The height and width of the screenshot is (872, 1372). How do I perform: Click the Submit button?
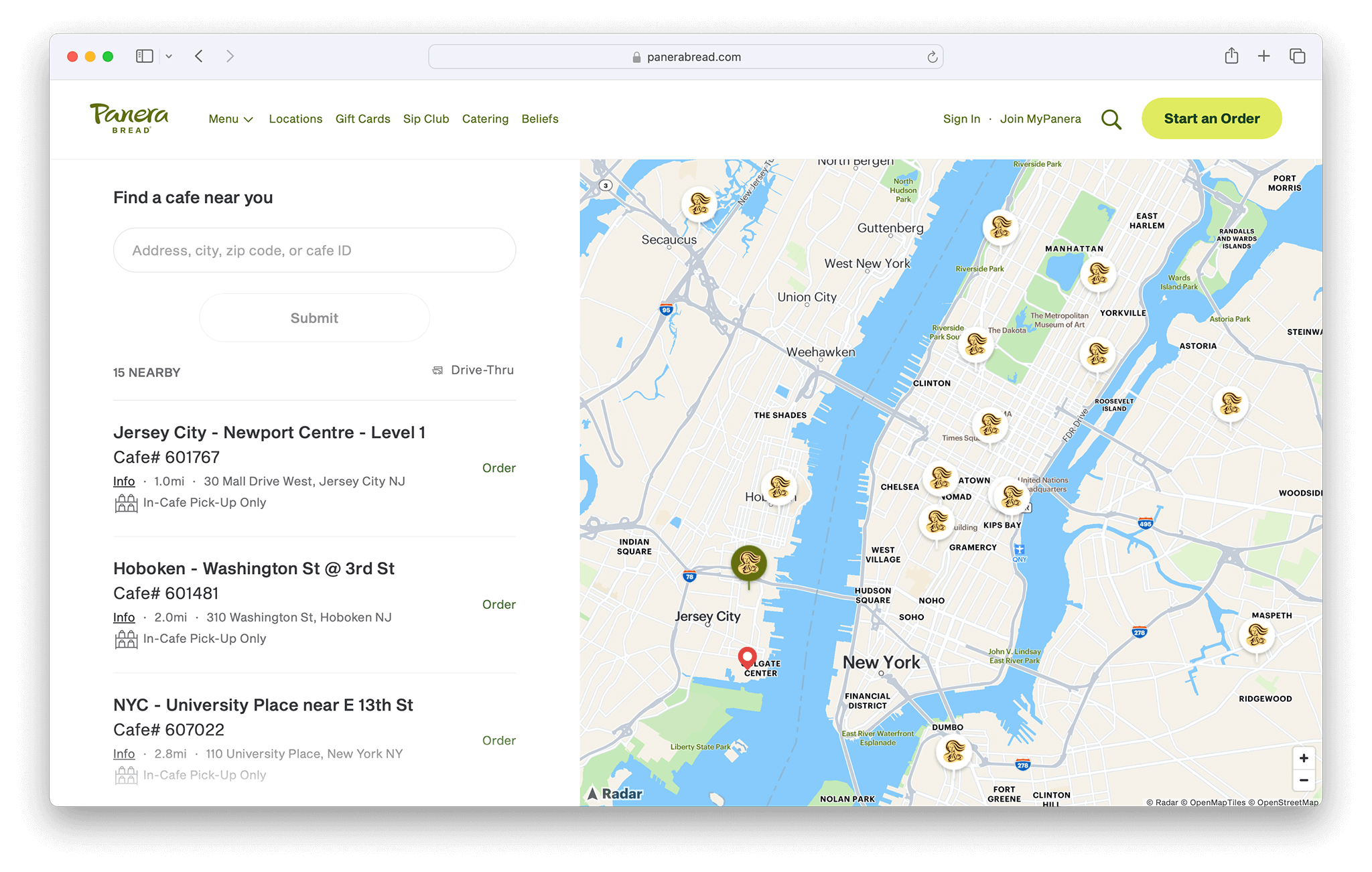point(314,318)
